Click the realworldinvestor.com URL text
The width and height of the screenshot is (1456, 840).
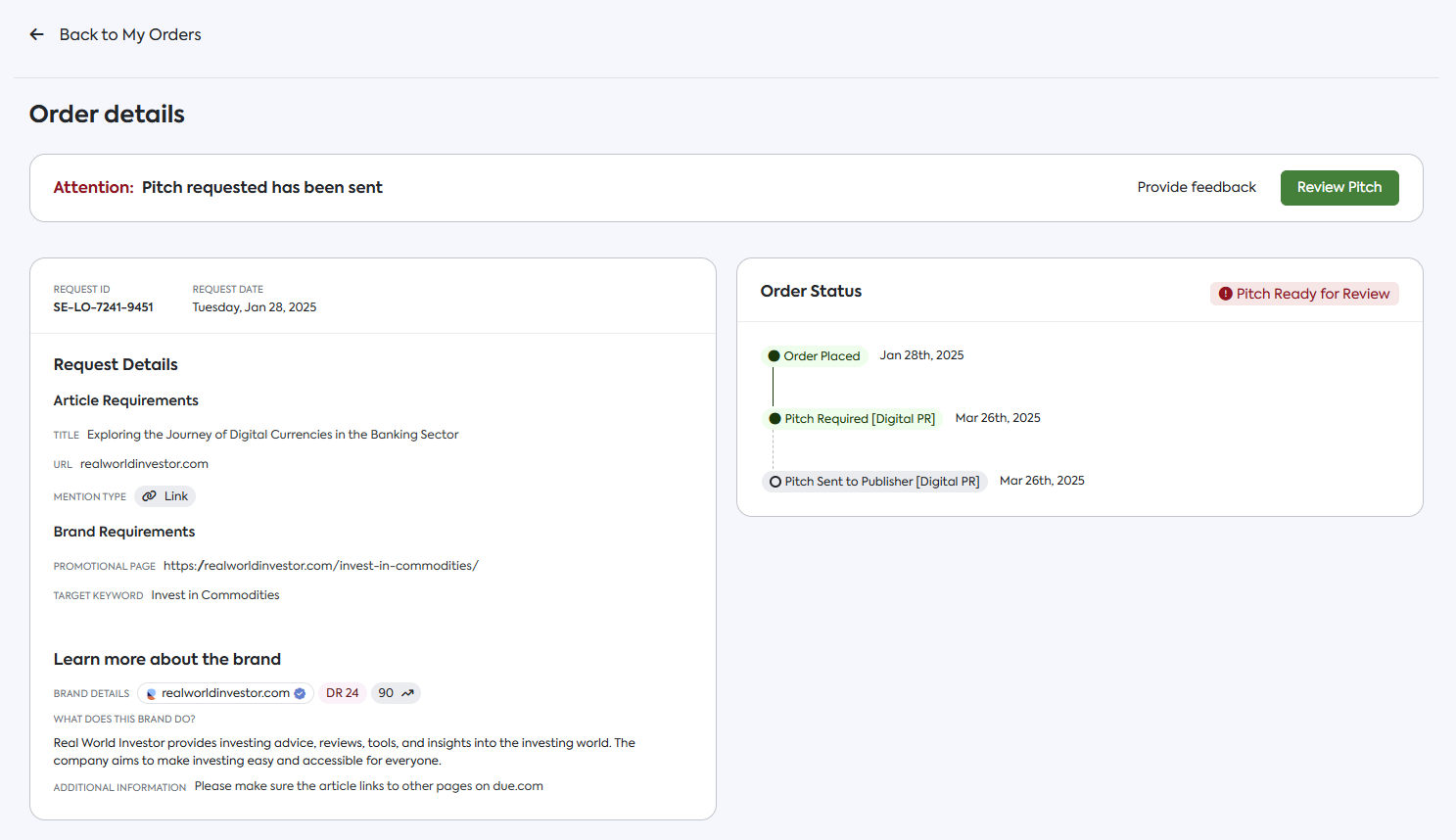pos(144,464)
